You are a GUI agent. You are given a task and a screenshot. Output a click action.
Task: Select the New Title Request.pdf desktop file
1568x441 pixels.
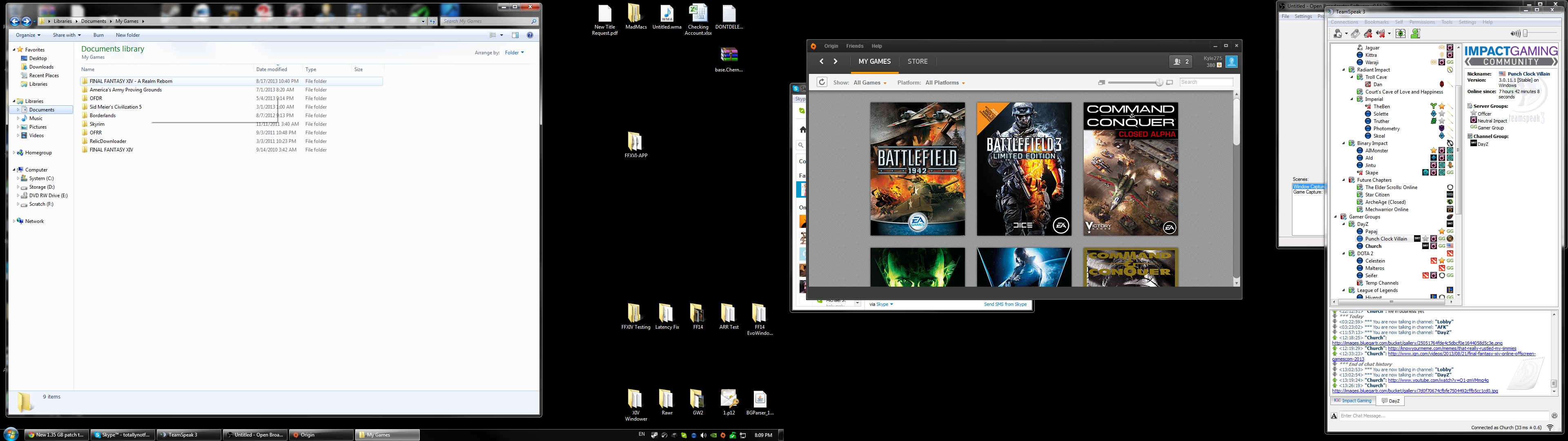click(x=604, y=20)
